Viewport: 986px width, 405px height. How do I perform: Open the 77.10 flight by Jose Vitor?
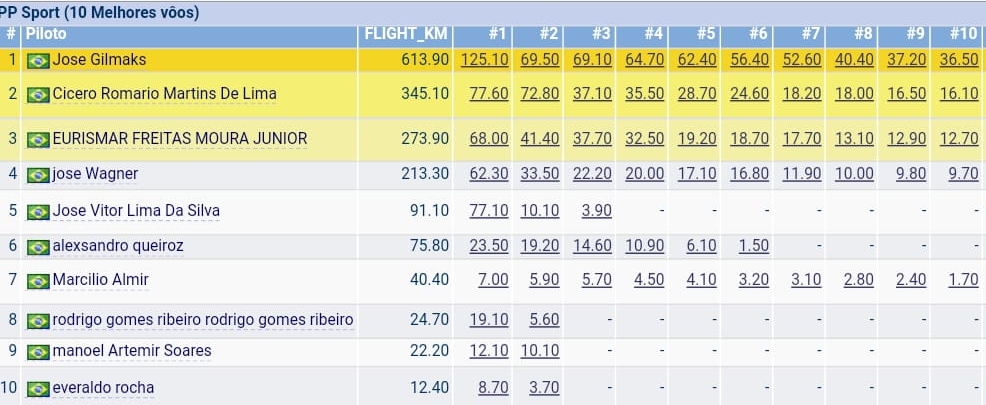point(489,210)
